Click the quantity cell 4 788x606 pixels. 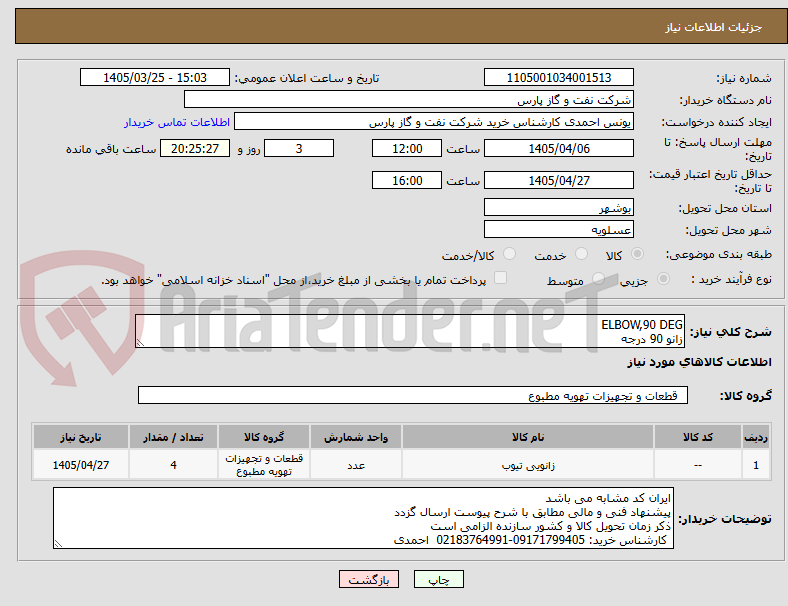coord(173,465)
